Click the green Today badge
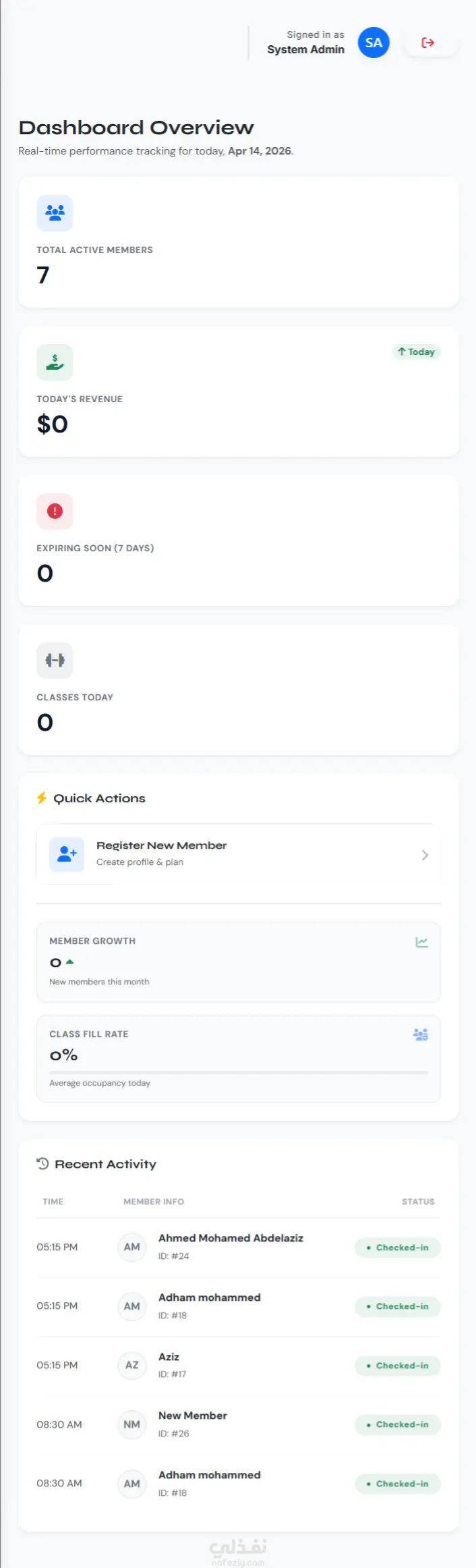Viewport: 476px width, 1568px height. coord(417,352)
